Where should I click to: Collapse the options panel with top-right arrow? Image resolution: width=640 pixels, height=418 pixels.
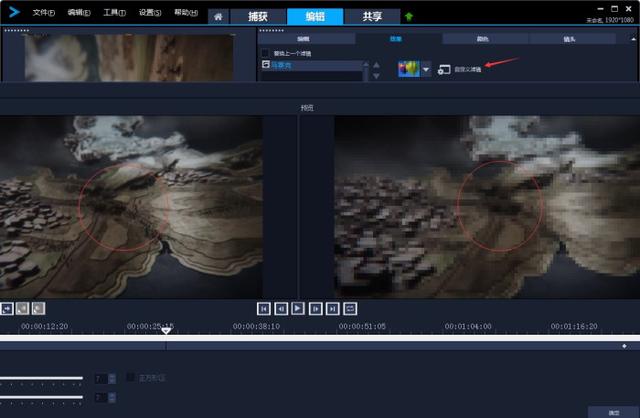tap(633, 39)
